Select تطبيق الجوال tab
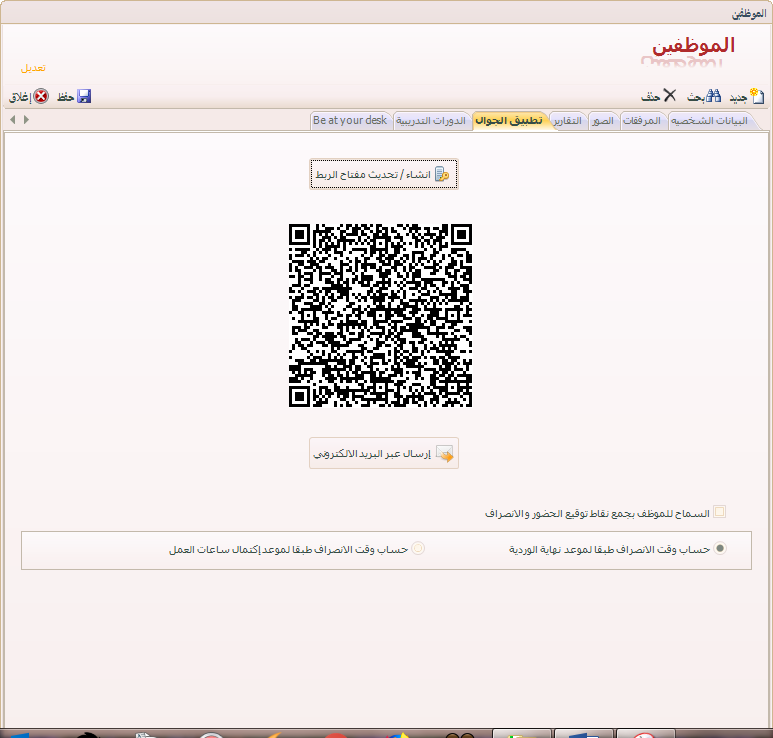Viewport: 773px width, 738px height. tap(509, 121)
